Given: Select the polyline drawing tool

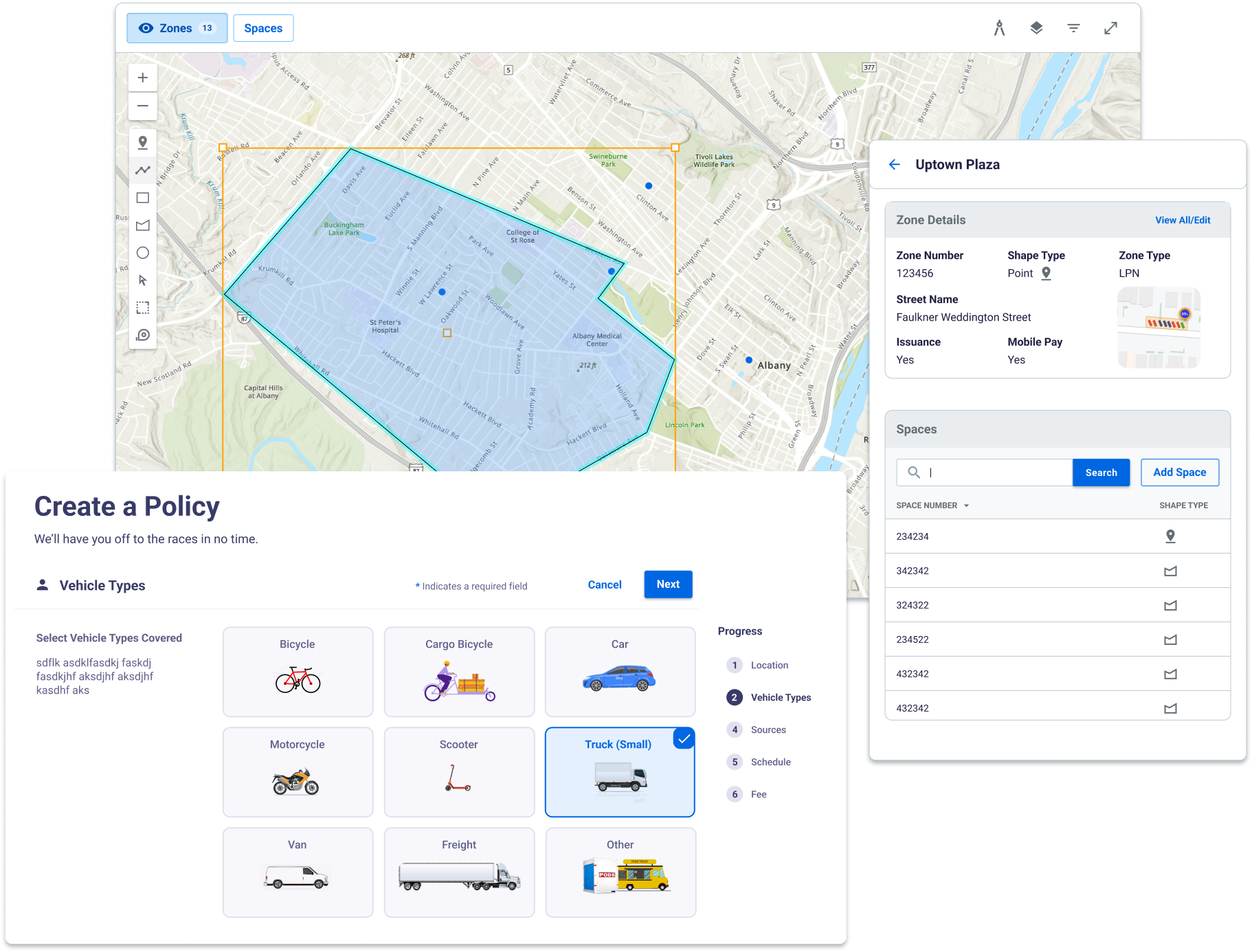Looking at the screenshot, I should tap(143, 170).
